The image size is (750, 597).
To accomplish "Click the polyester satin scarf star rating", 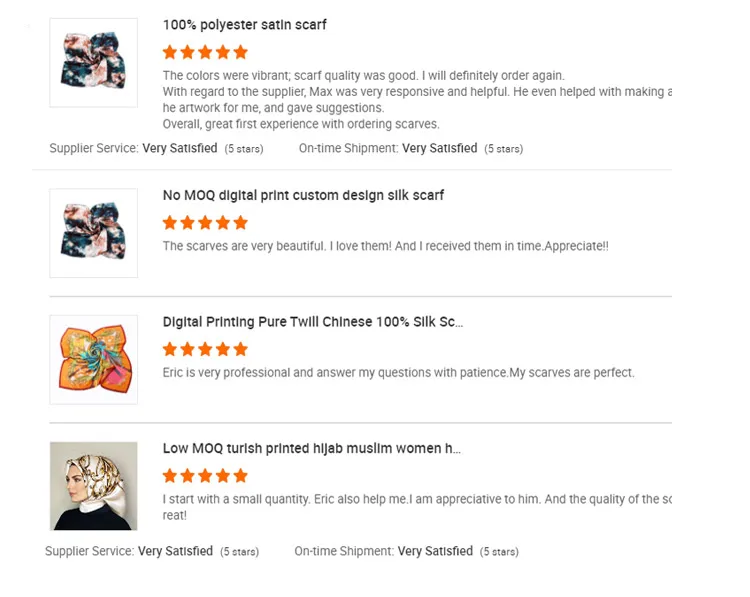I will (x=205, y=52).
